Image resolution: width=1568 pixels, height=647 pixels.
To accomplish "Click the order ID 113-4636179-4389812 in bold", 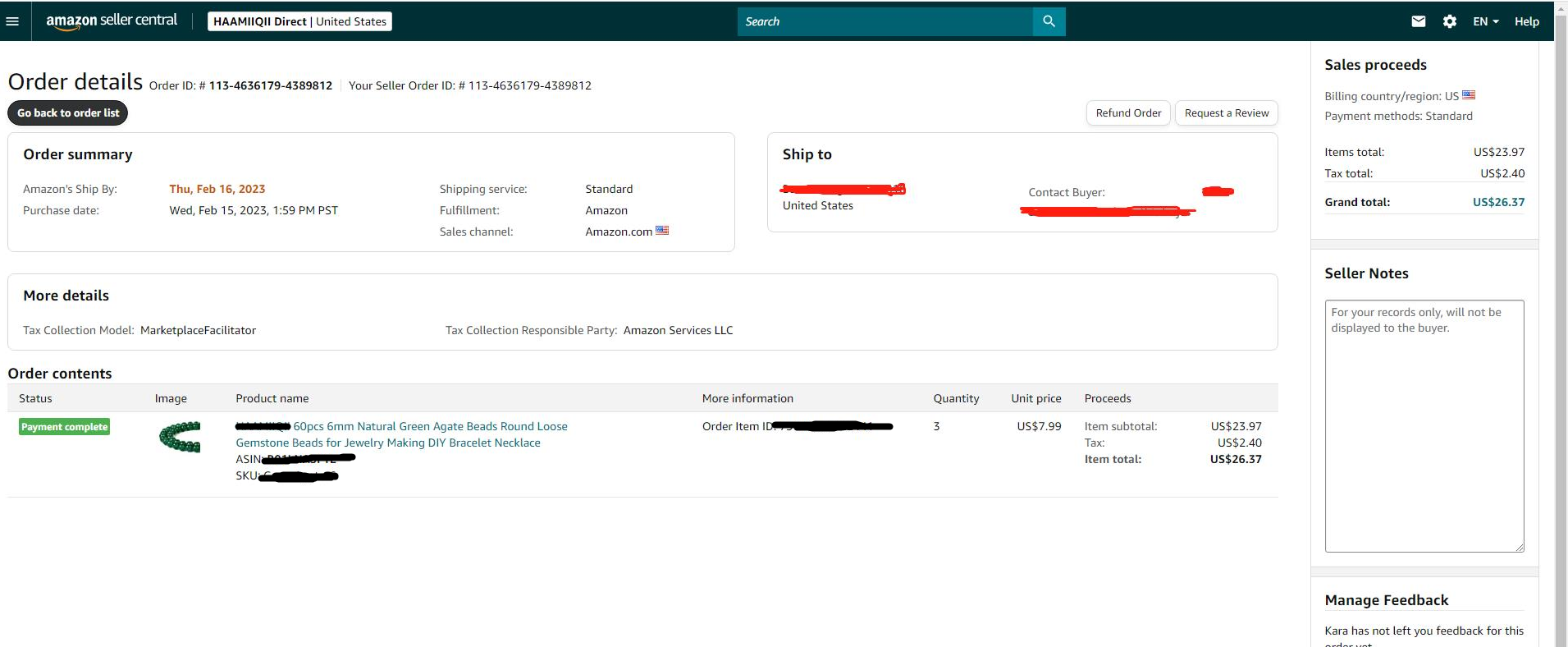I will [271, 85].
